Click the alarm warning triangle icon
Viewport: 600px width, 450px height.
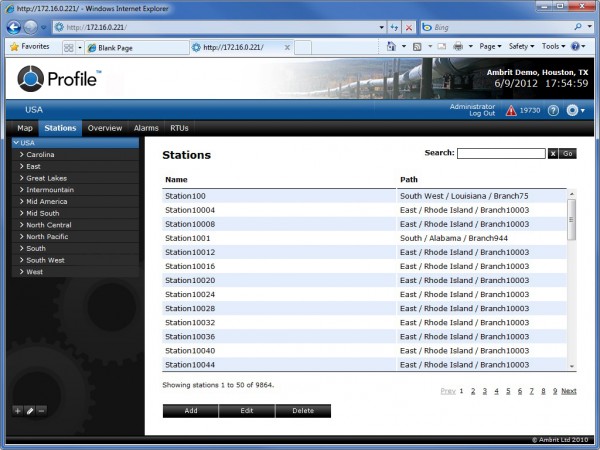tap(511, 110)
